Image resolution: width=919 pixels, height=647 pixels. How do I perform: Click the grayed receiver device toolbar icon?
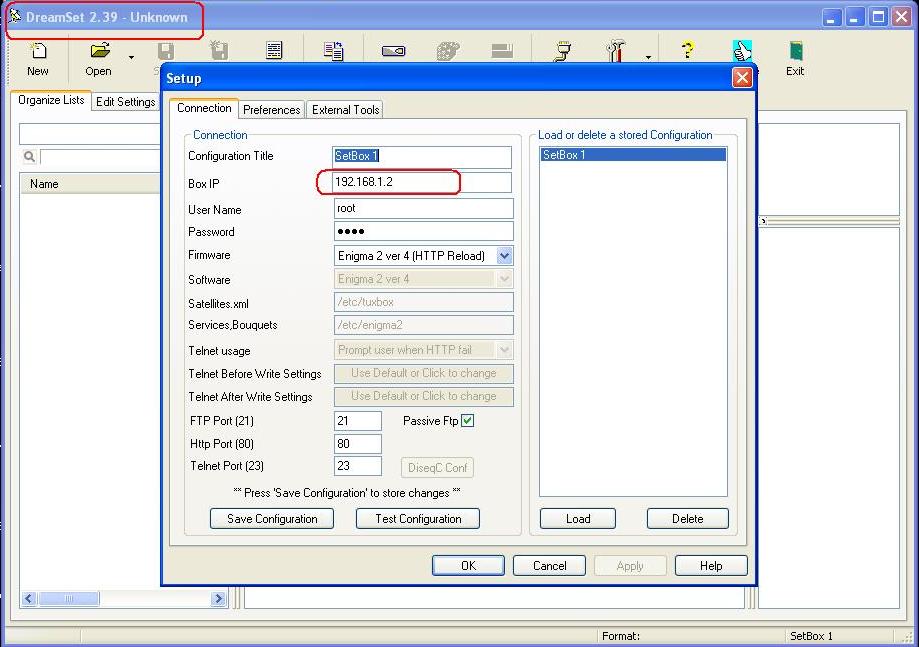[502, 51]
